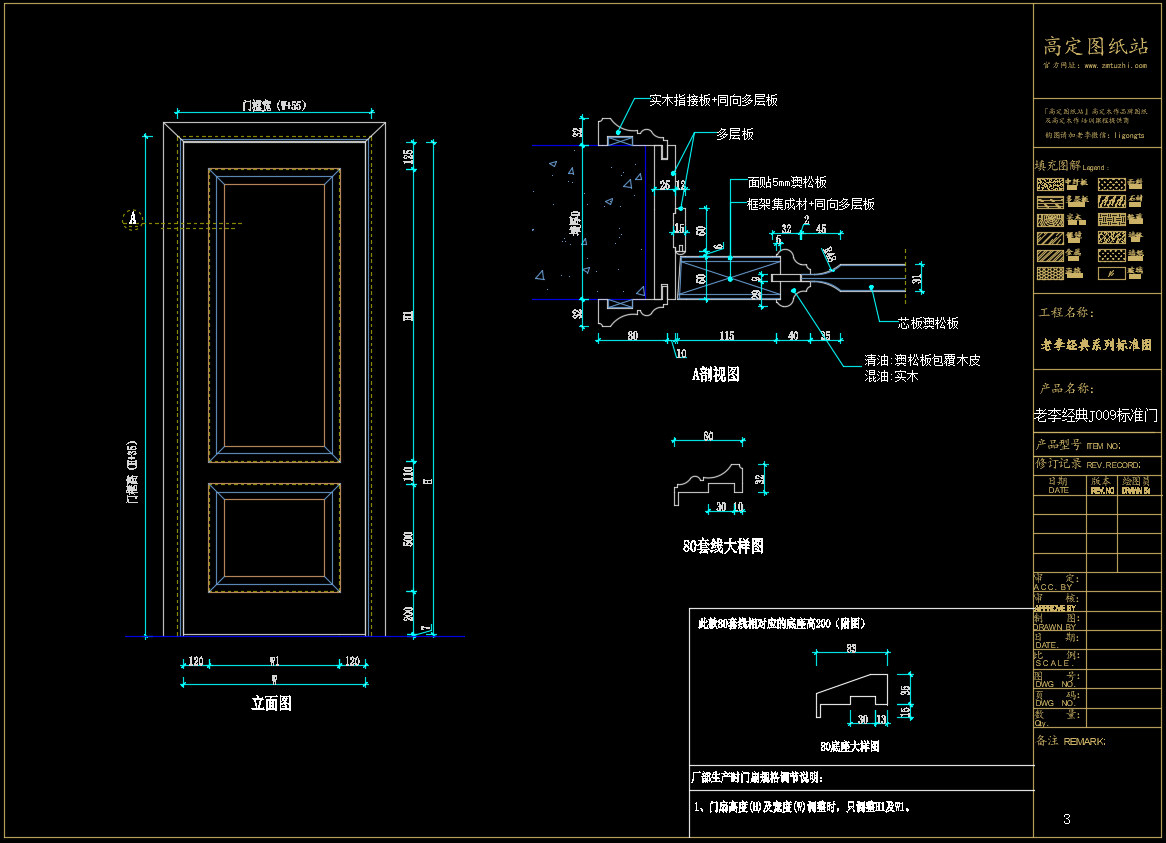Click the 实木指接板+同向多层板 leader label
Viewport: 1166px width, 843px height.
click(713, 101)
